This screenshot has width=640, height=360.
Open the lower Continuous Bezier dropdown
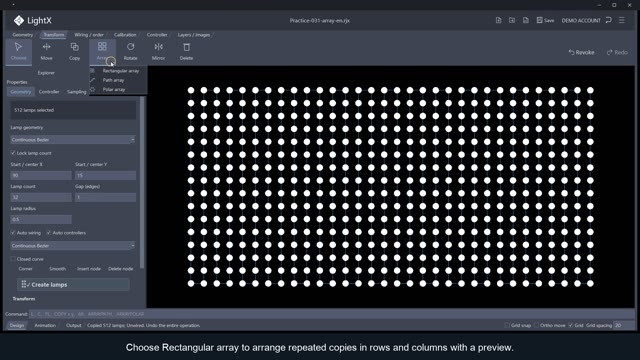point(73,246)
